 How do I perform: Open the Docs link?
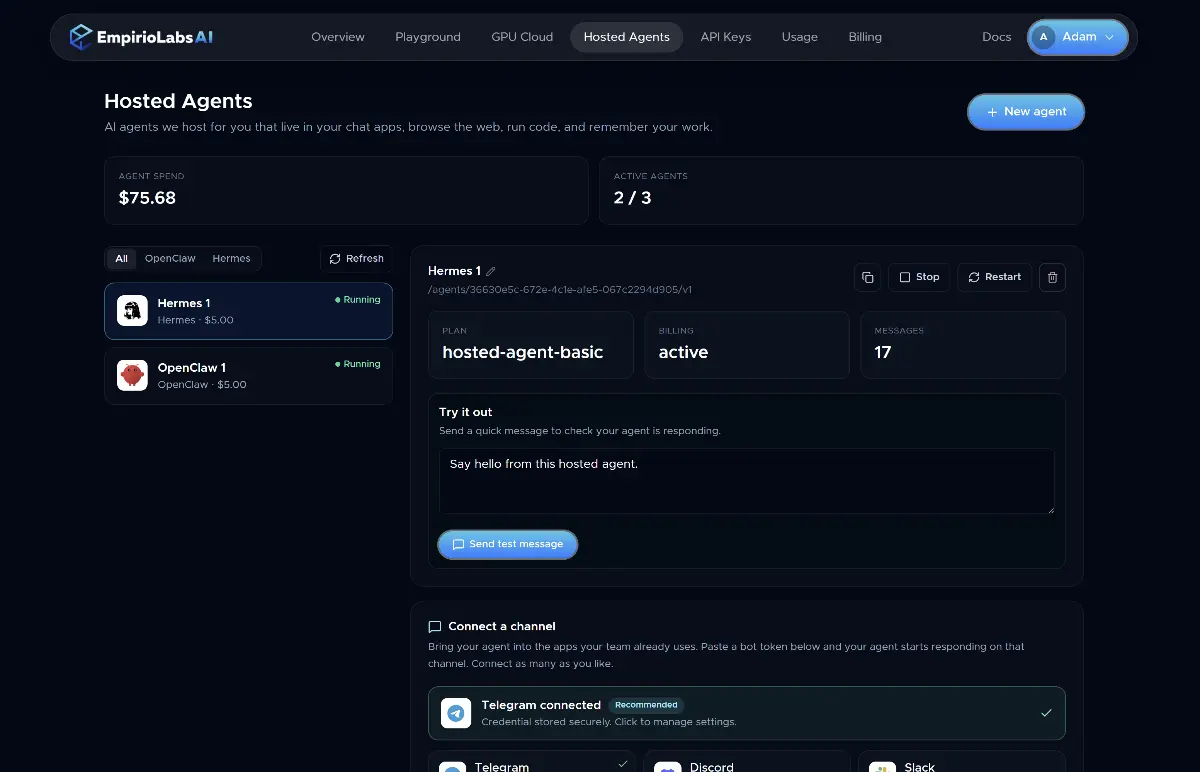[x=997, y=37]
